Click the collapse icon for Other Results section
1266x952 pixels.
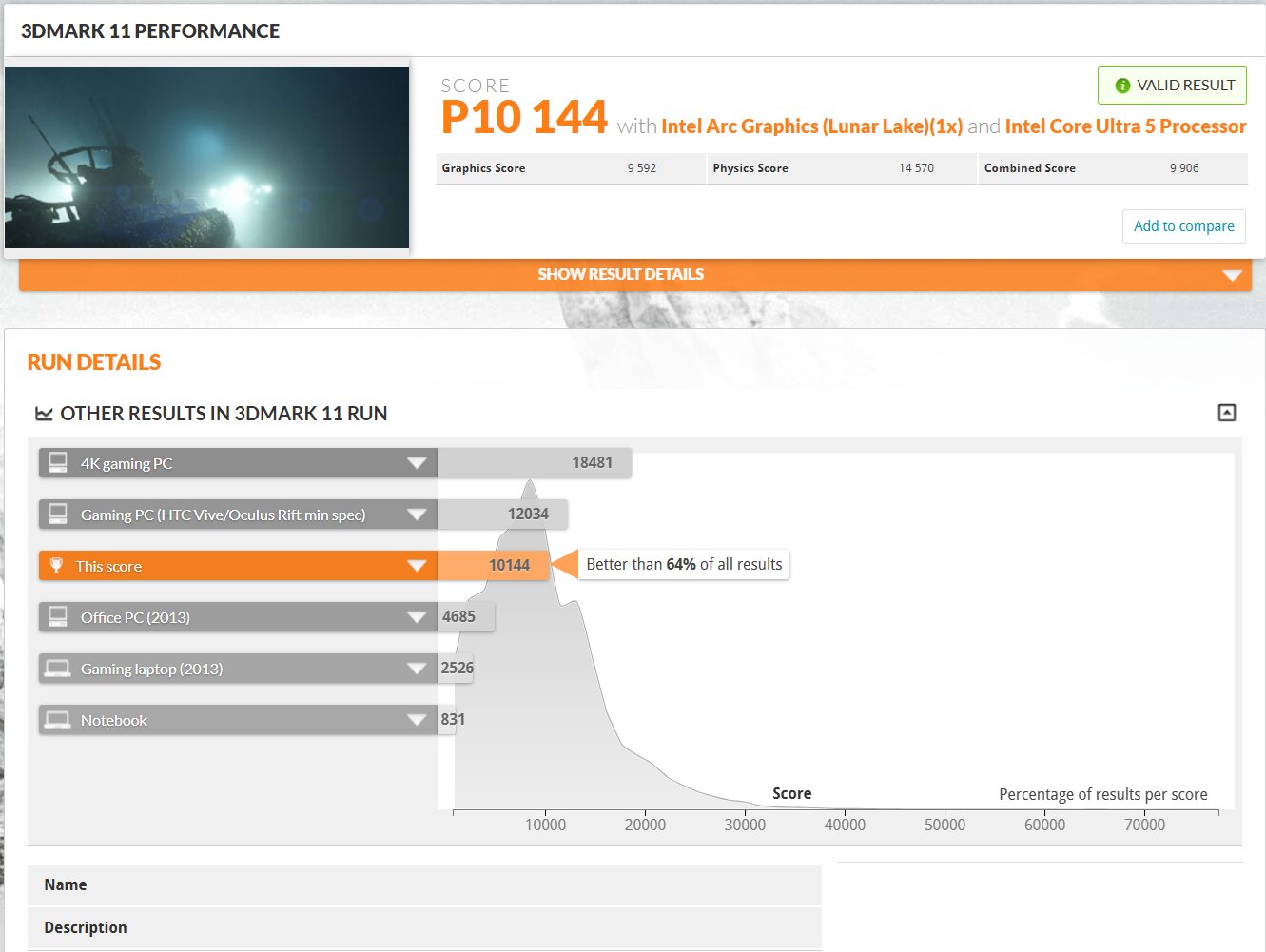pos(1227,413)
